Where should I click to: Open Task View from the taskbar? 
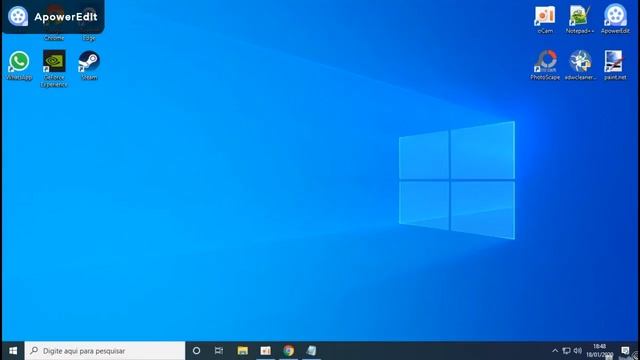[219, 351]
